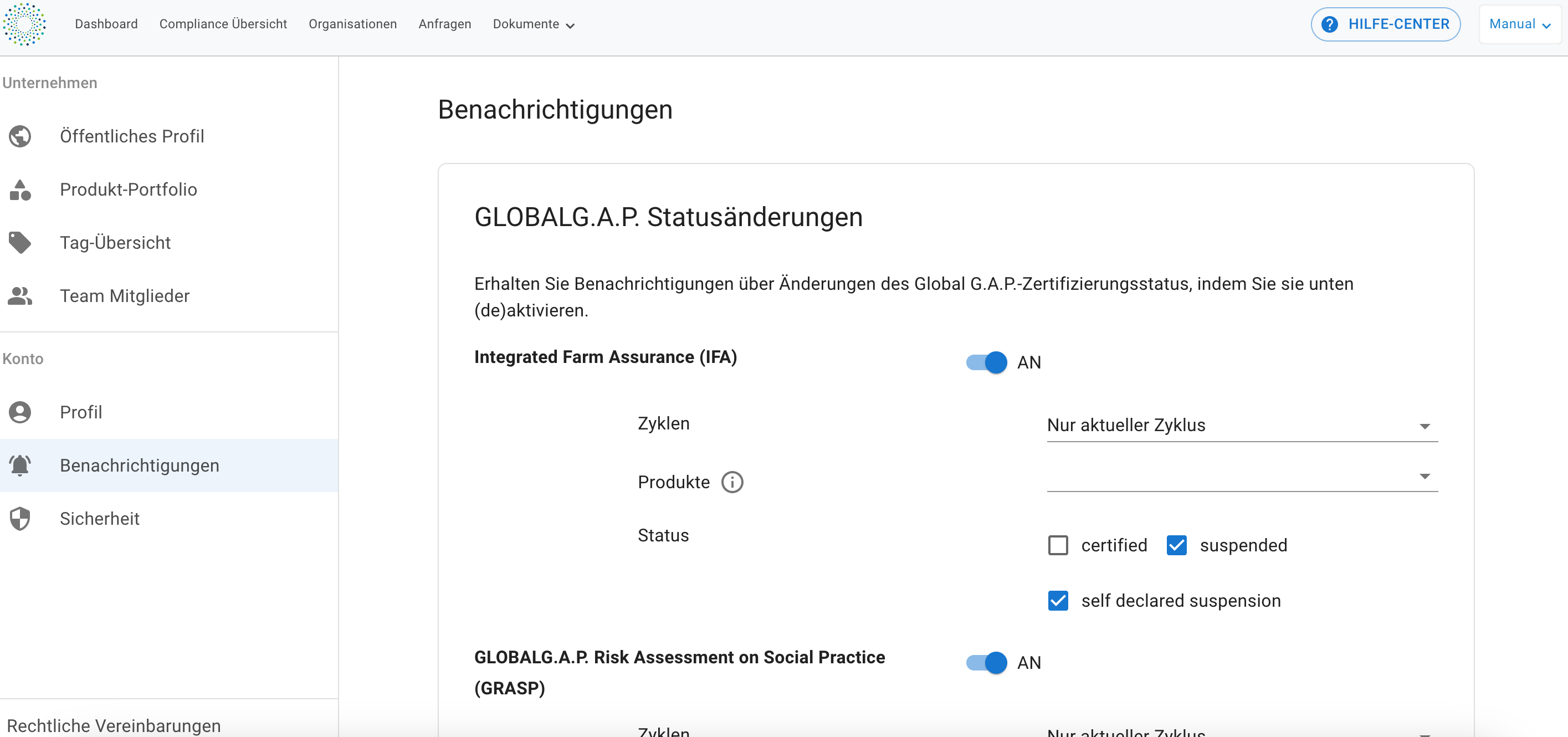Click the people icon for Team Mitglieder
Image resolution: width=1568 pixels, height=737 pixels.
tap(20, 296)
